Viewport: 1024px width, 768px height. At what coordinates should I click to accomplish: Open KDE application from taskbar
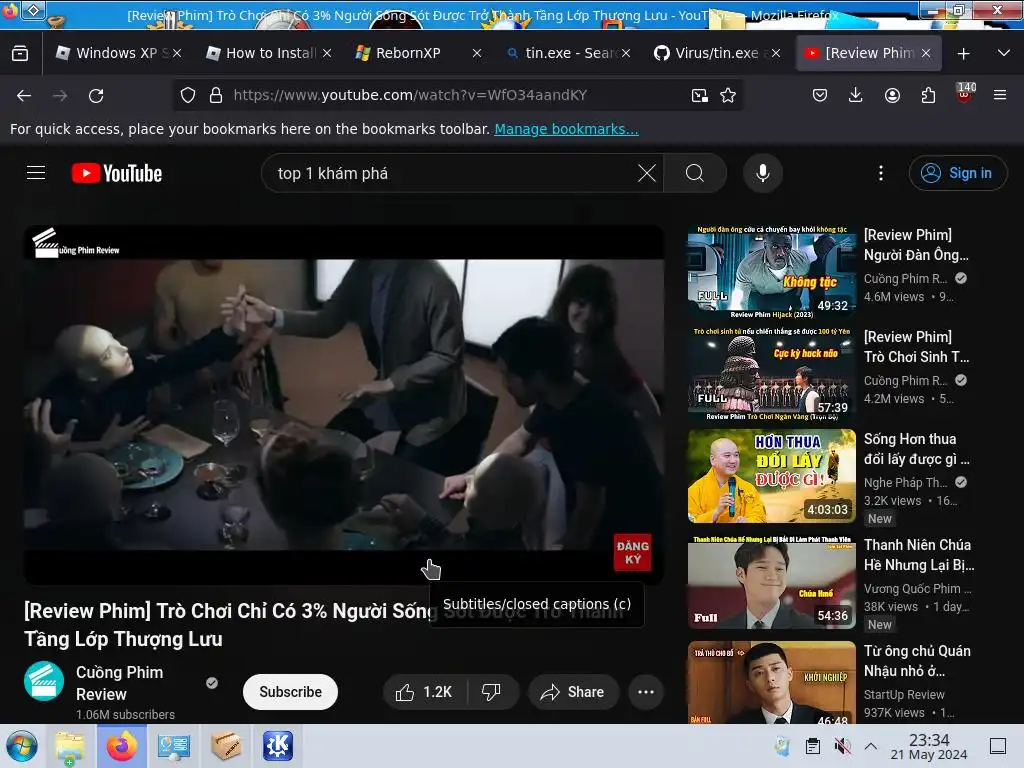[278, 746]
